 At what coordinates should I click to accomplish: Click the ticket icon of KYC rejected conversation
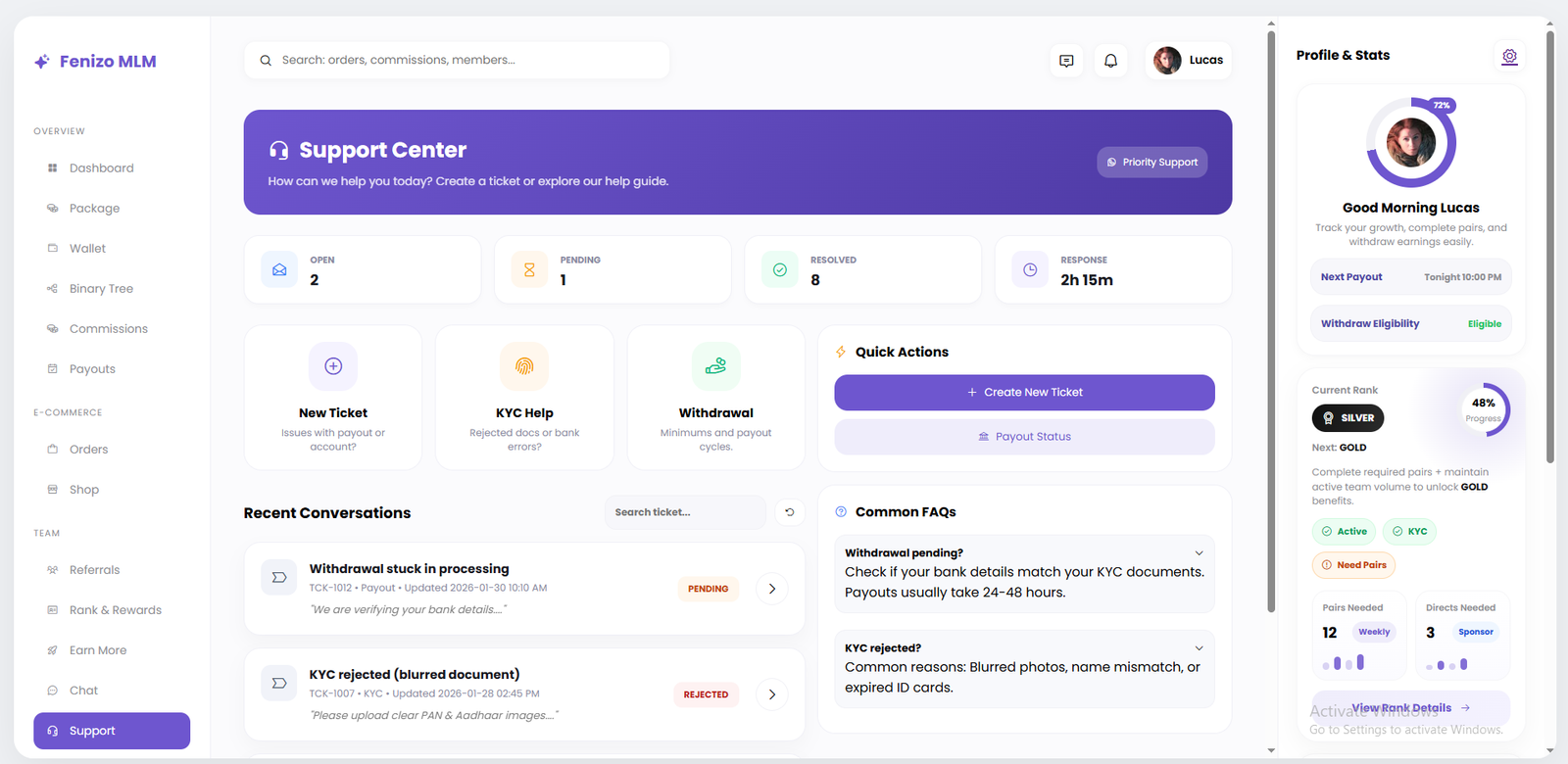279,683
